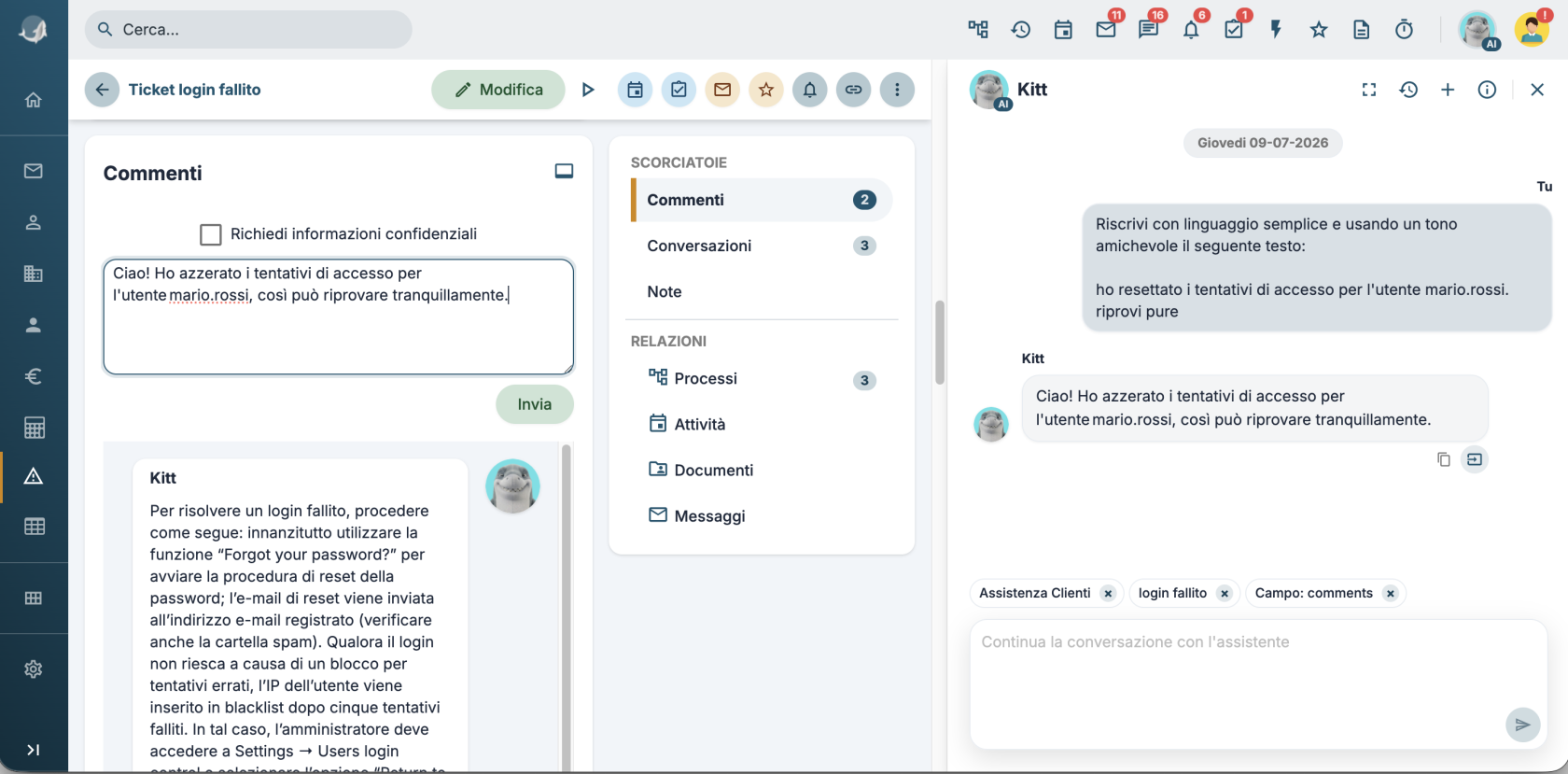This screenshot has height=774, width=1568.
Task: Click the play arrow next to Modifica
Action: (x=588, y=90)
